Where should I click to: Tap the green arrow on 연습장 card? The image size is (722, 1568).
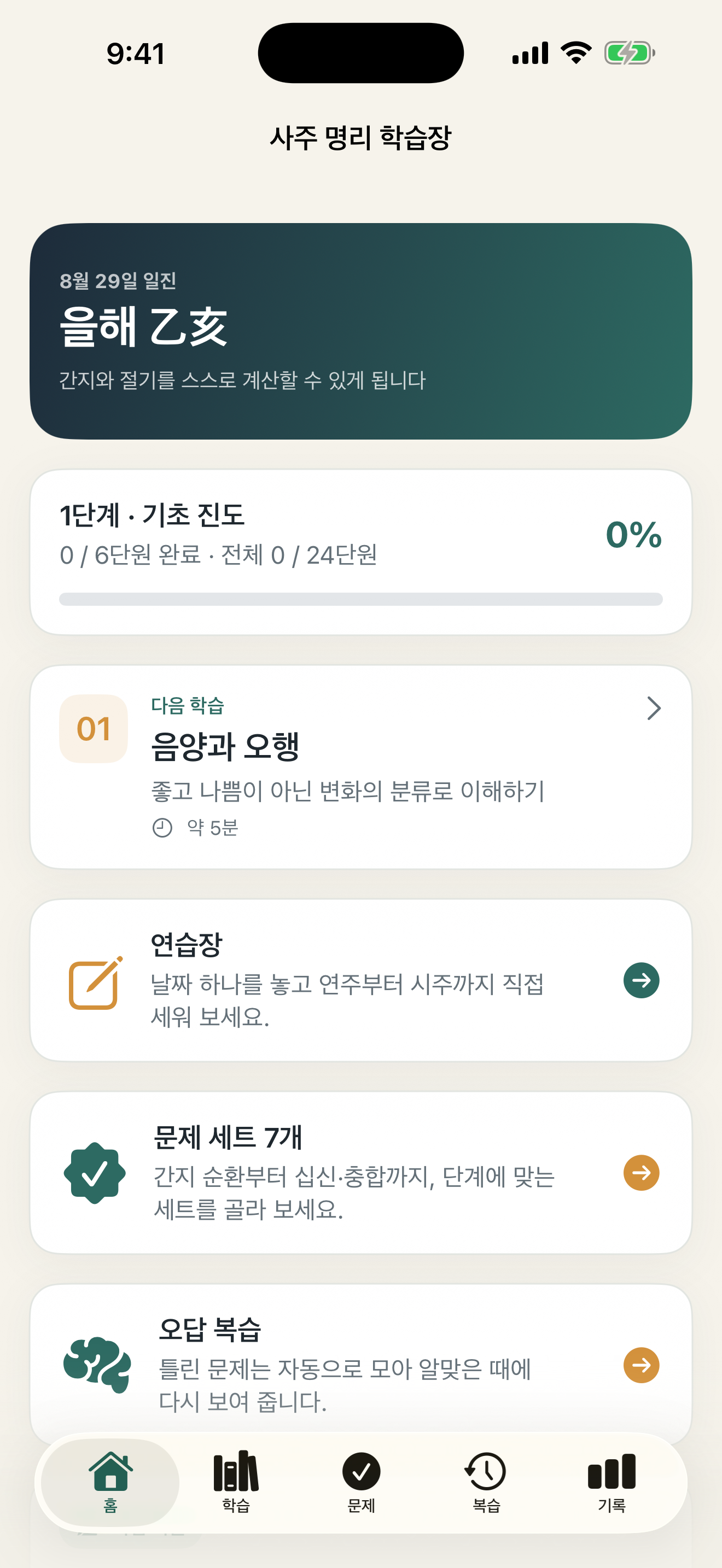641,980
